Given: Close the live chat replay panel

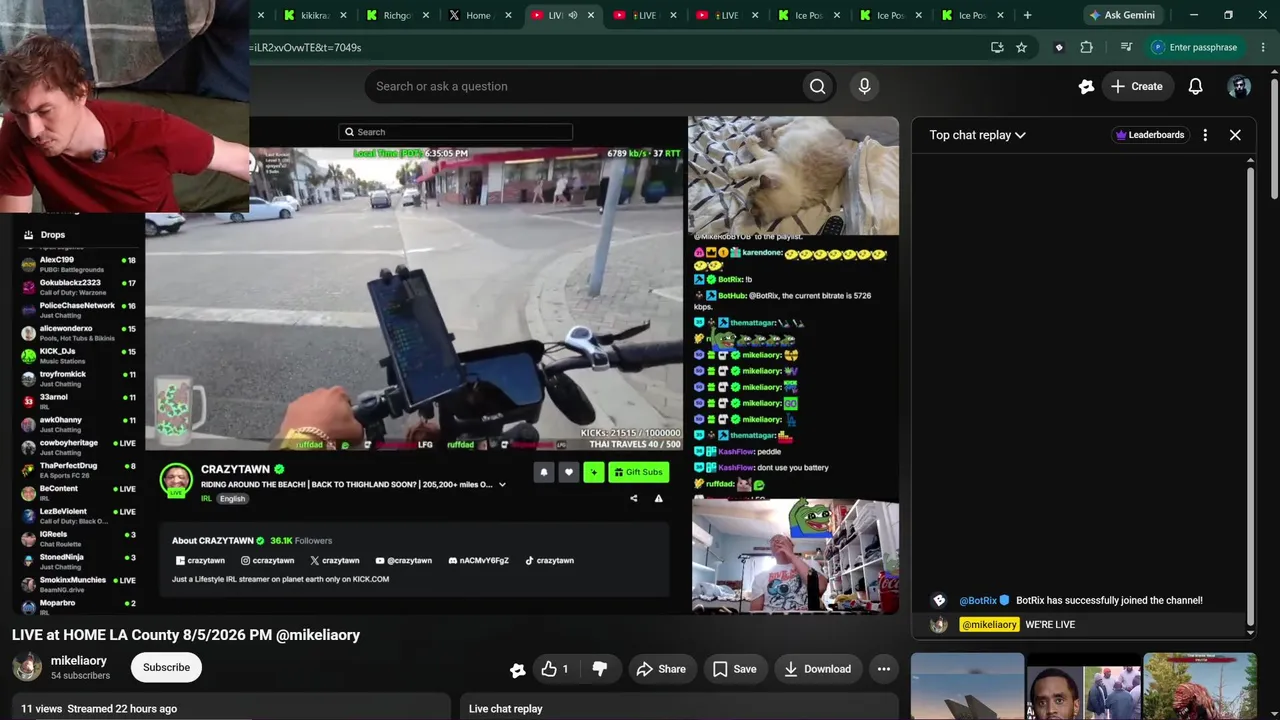Looking at the screenshot, I should tap(1235, 135).
